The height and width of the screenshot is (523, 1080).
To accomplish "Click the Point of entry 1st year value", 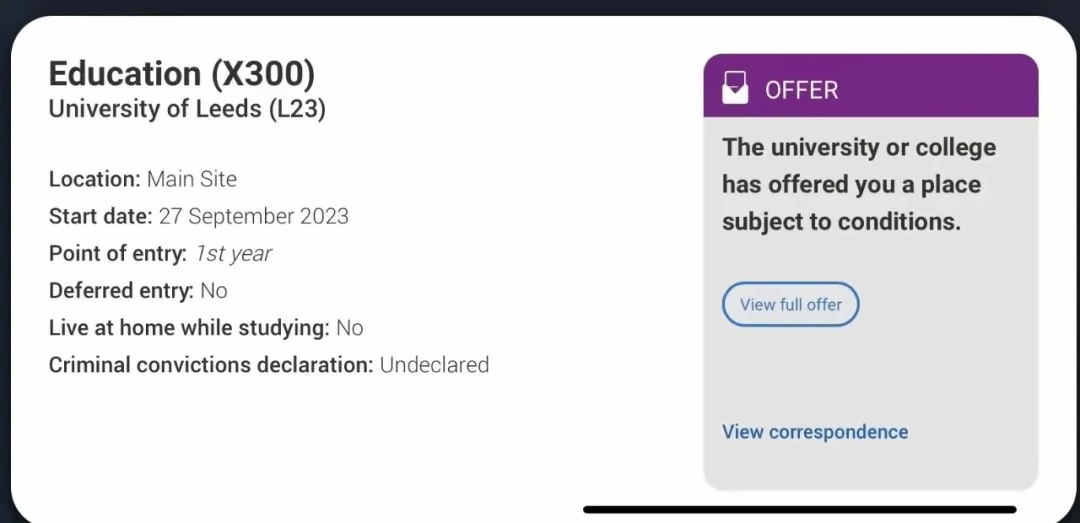I will tap(233, 254).
